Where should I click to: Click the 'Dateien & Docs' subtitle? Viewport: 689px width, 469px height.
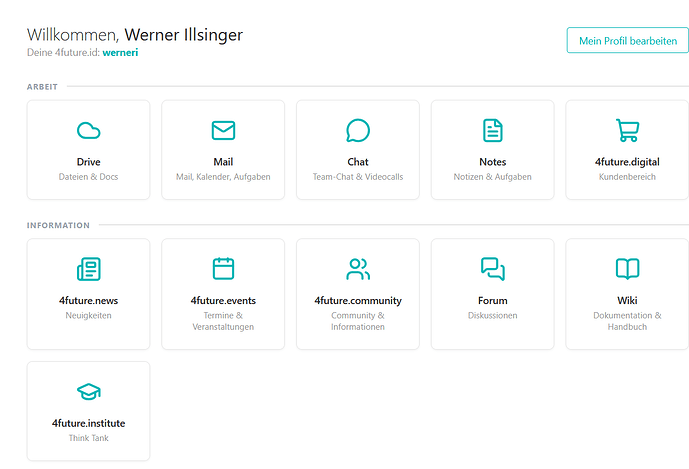88,177
